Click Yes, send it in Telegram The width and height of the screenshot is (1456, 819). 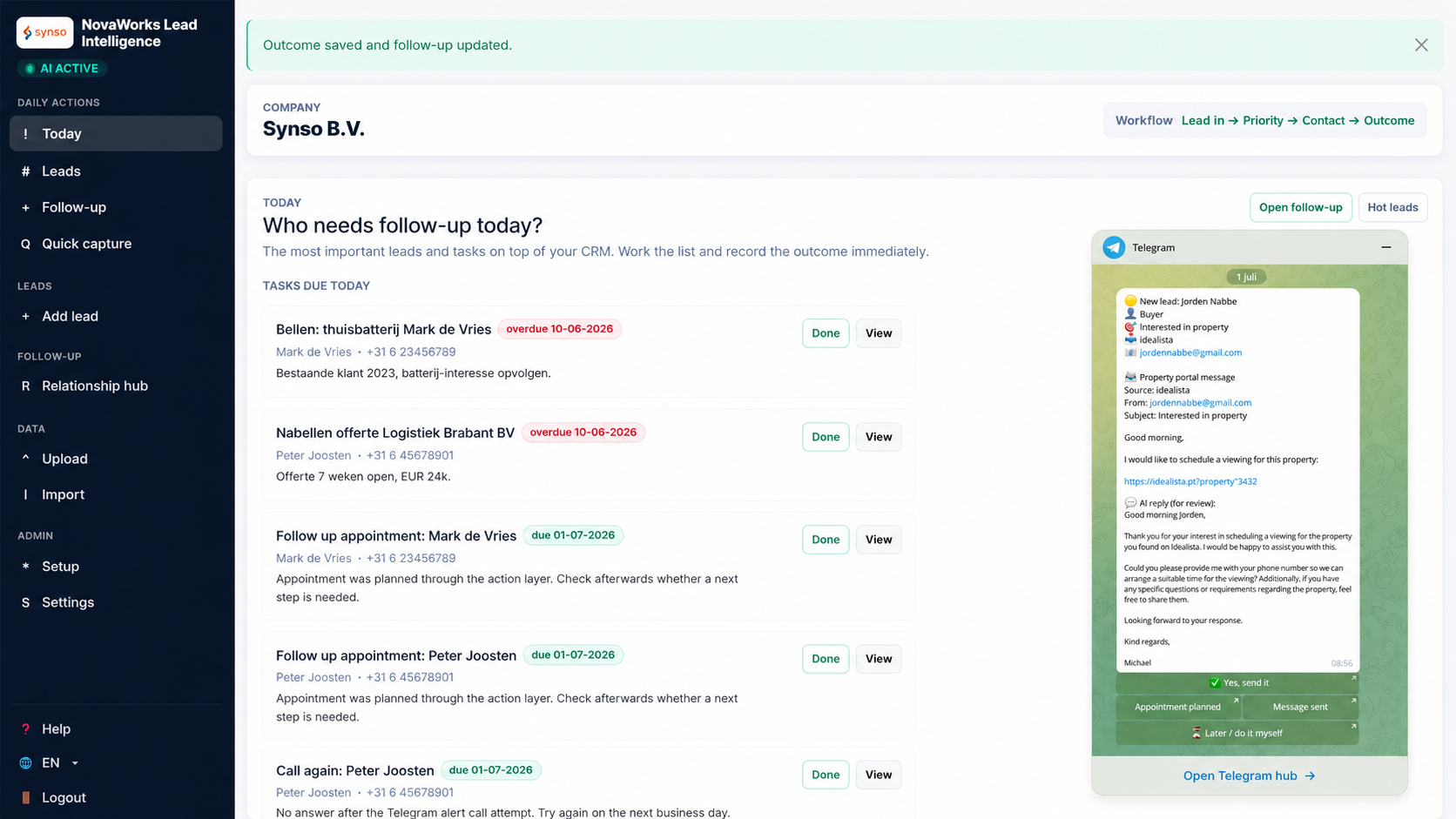(1237, 682)
